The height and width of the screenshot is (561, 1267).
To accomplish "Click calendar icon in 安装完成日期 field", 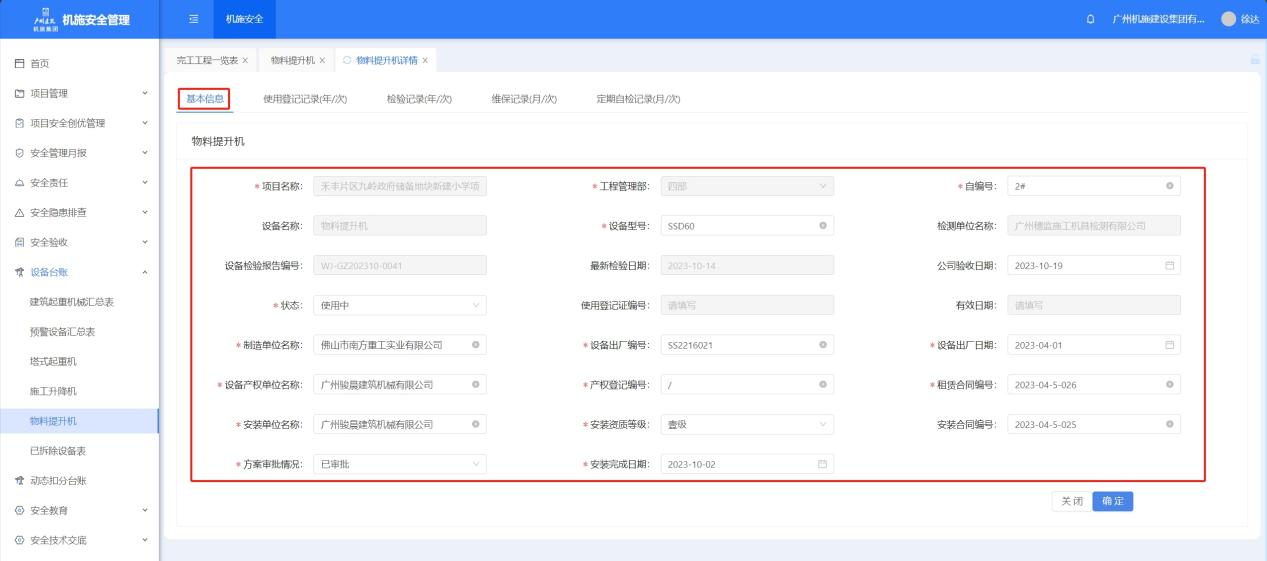I will click(822, 464).
